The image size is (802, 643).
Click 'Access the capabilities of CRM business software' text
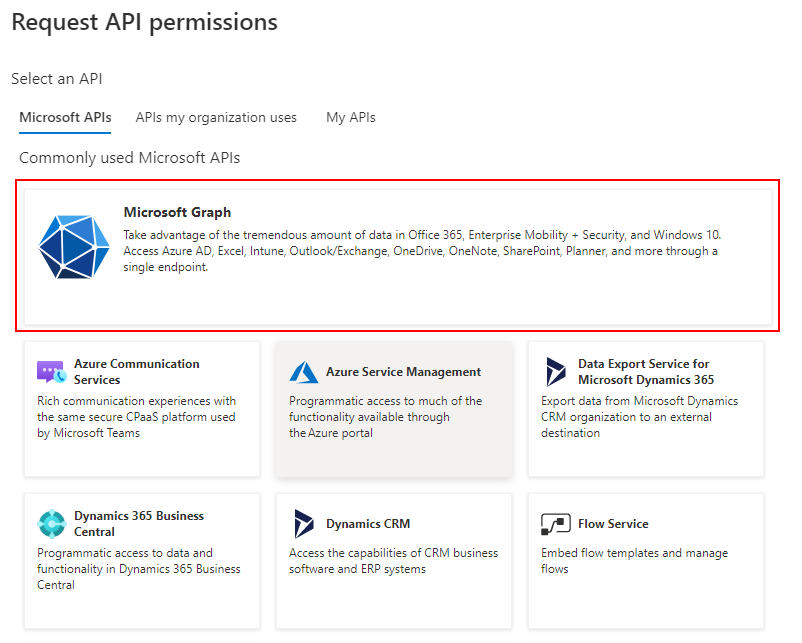pos(393,561)
